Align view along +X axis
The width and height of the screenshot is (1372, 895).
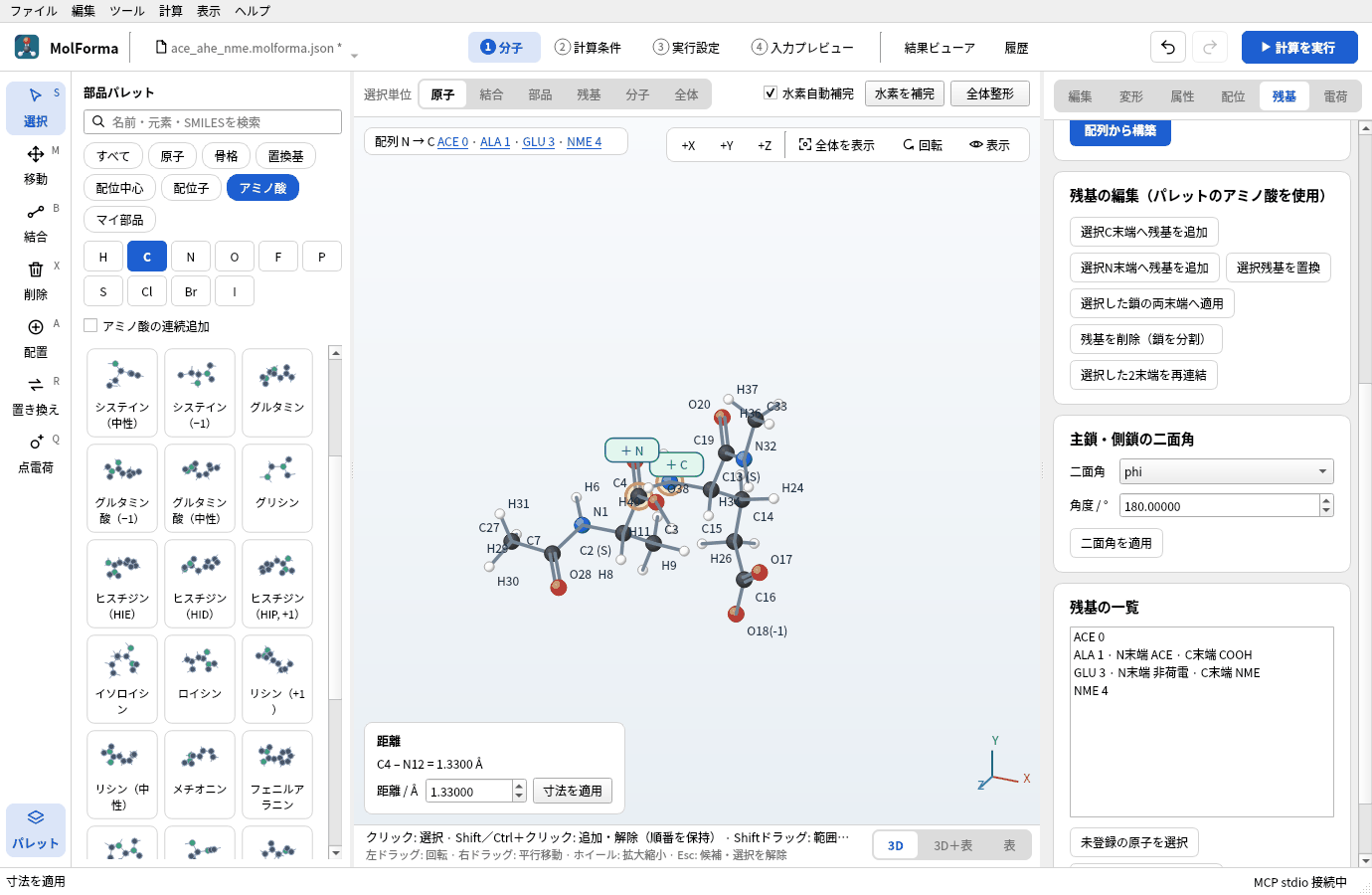[x=688, y=145]
